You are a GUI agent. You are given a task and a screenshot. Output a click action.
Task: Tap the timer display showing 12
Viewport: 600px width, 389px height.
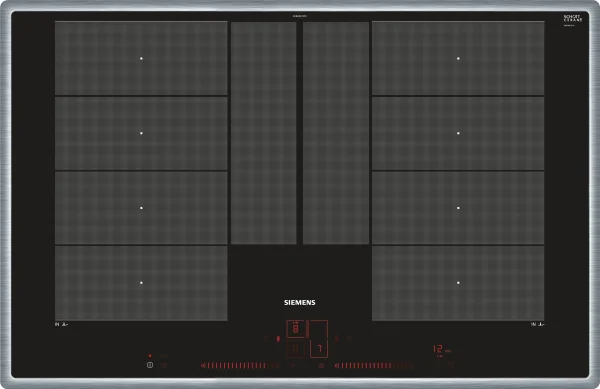[x=439, y=349]
